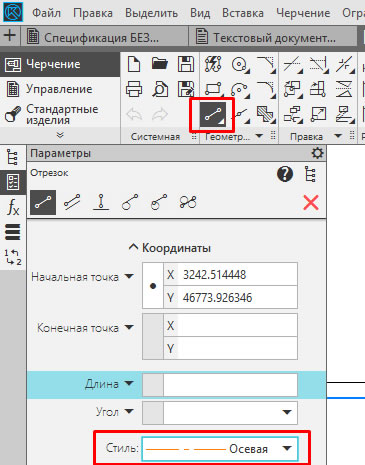The height and width of the screenshot is (465, 365).
Task: Select the Arc tool
Action: click(x=239, y=89)
